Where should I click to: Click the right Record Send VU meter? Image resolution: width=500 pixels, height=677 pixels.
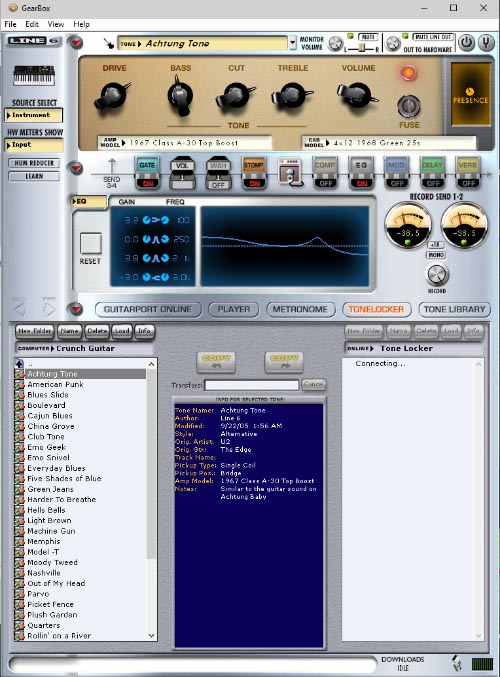464,226
